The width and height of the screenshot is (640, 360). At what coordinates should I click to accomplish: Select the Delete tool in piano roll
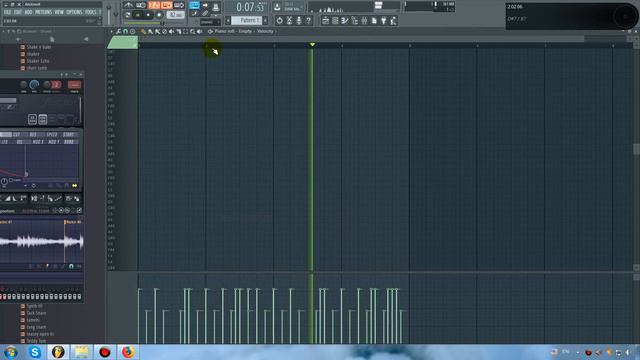[x=164, y=31]
